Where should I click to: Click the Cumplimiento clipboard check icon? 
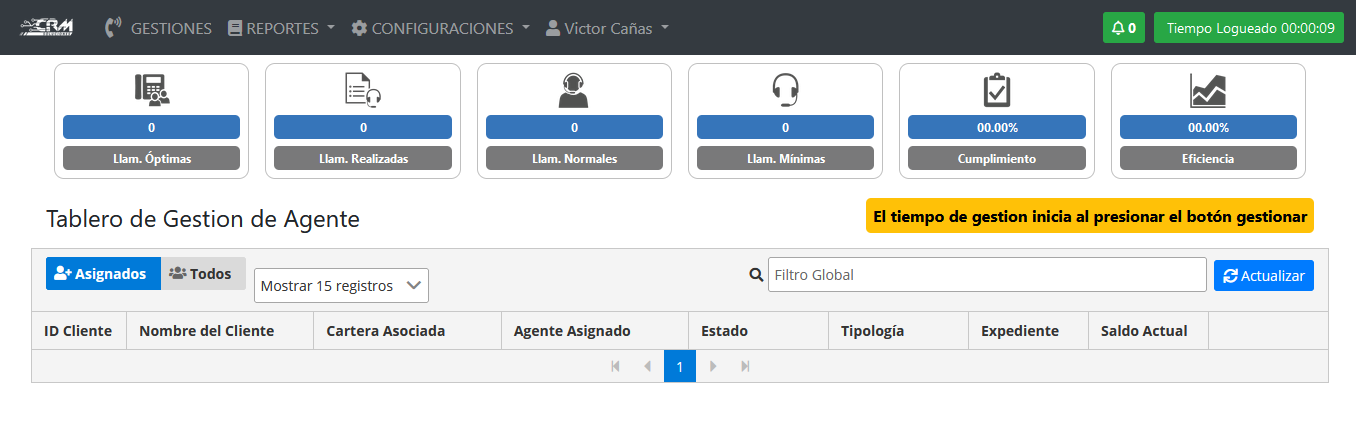pos(997,90)
